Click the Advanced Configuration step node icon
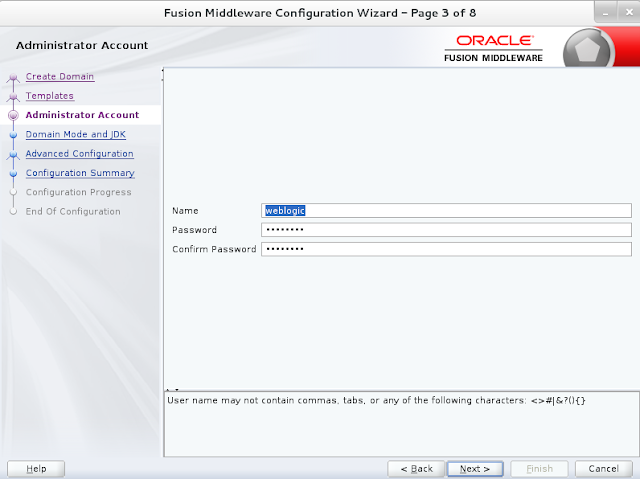Viewport: 640px width, 479px height. pyautogui.click(x=13, y=155)
